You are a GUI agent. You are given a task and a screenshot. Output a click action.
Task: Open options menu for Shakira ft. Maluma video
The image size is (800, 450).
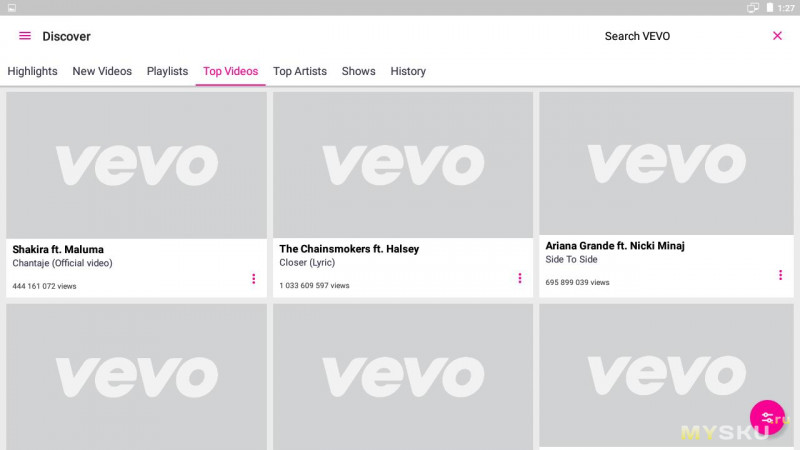point(253,279)
